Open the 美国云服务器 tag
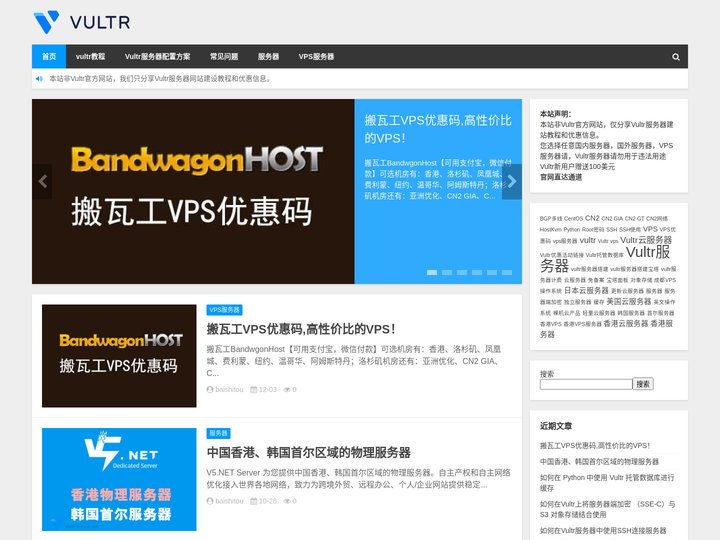The image size is (720, 540). [629, 302]
